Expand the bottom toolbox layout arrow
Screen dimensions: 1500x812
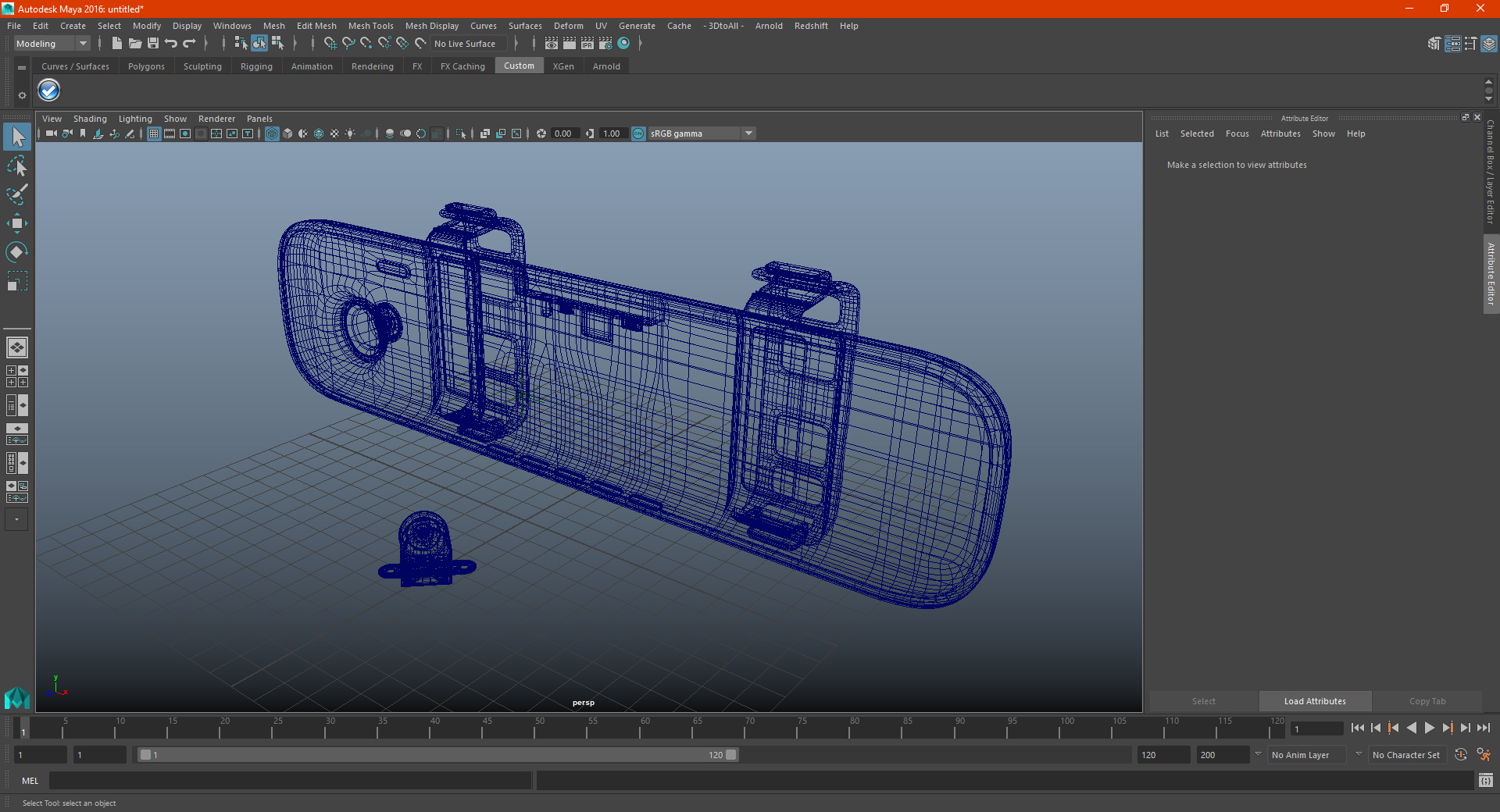coord(16,519)
